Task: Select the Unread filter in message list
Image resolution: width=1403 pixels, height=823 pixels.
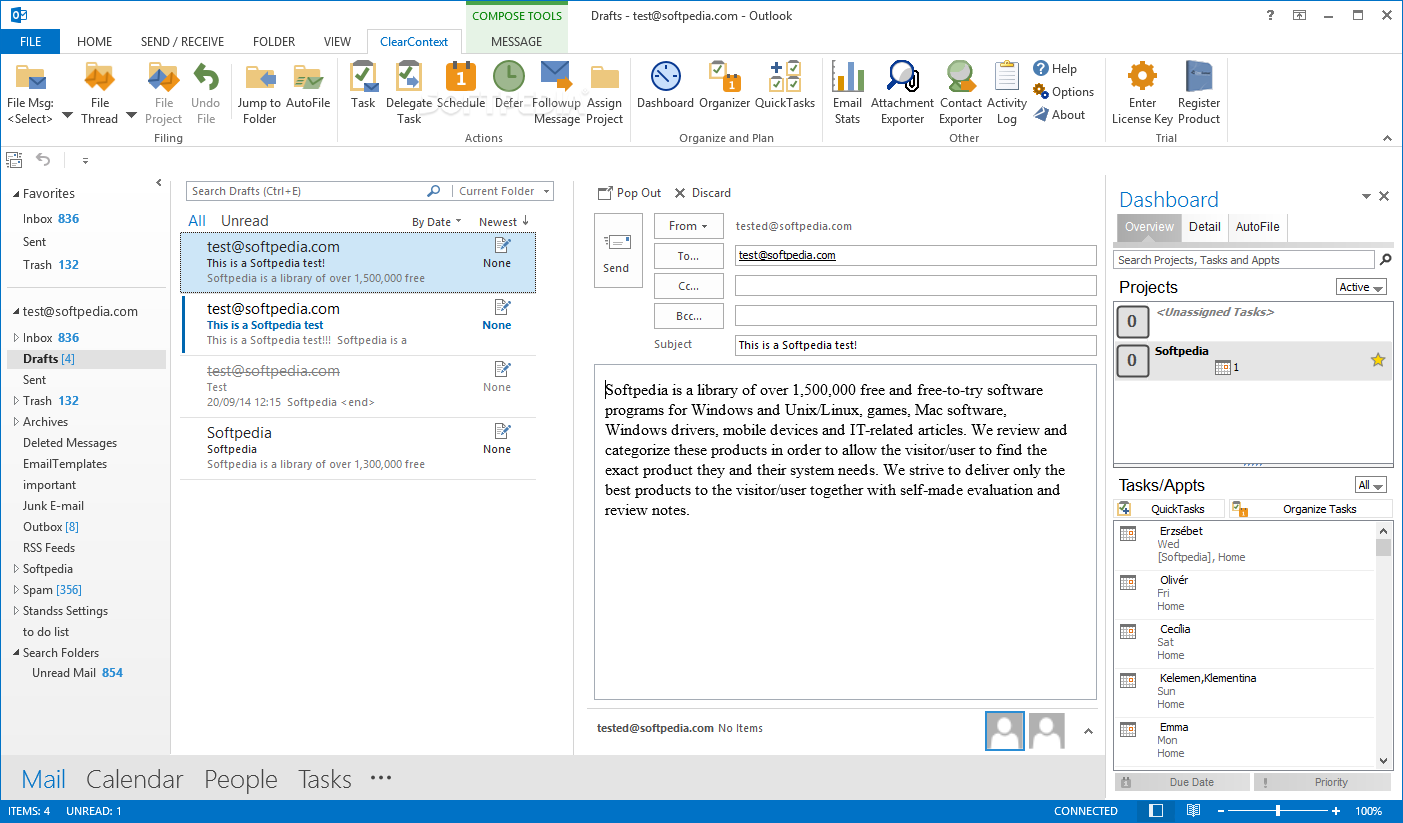Action: tap(245, 221)
